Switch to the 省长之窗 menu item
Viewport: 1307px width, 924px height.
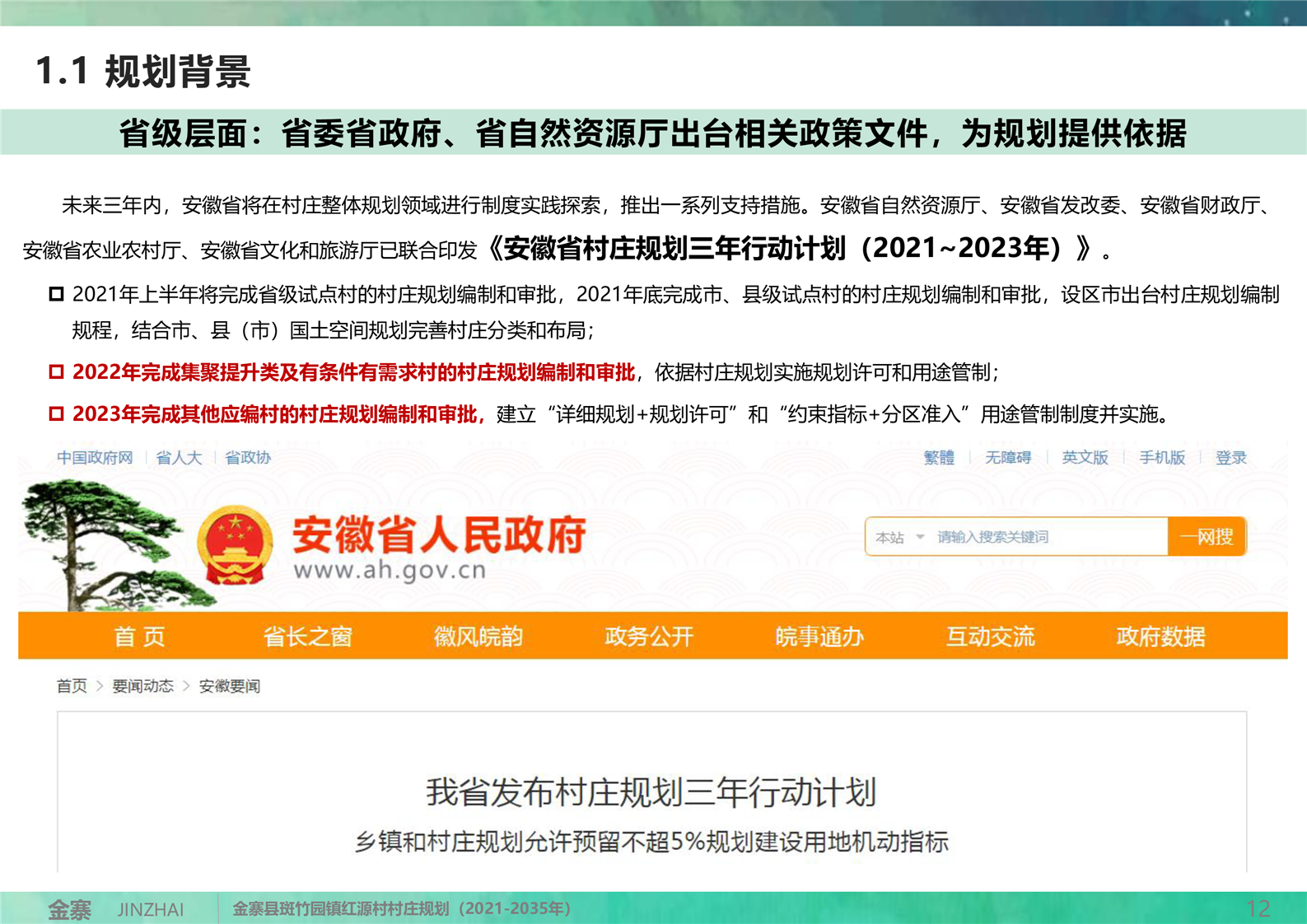point(307,637)
